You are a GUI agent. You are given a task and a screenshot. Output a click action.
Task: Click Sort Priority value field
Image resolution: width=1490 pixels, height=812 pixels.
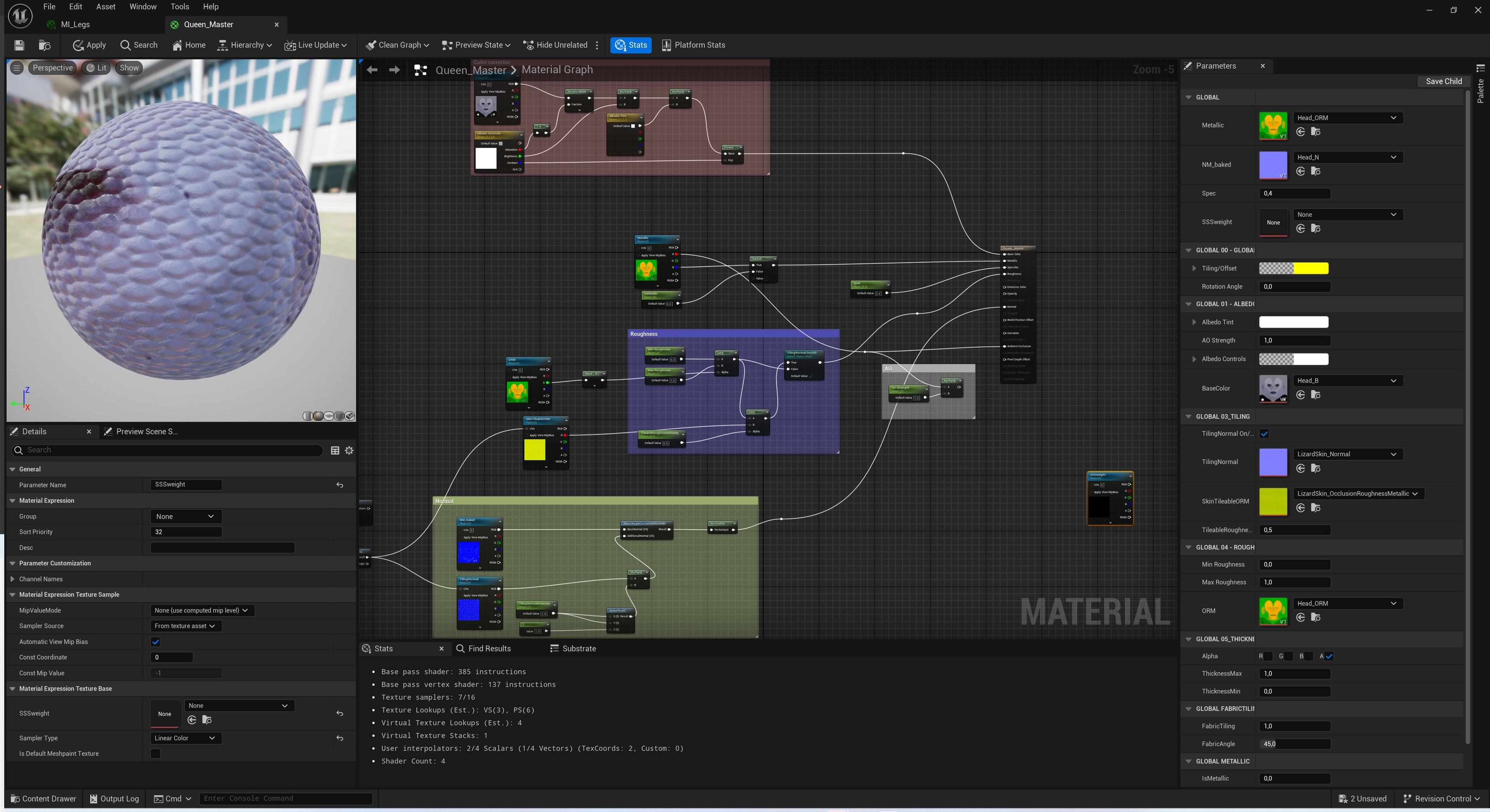(186, 532)
